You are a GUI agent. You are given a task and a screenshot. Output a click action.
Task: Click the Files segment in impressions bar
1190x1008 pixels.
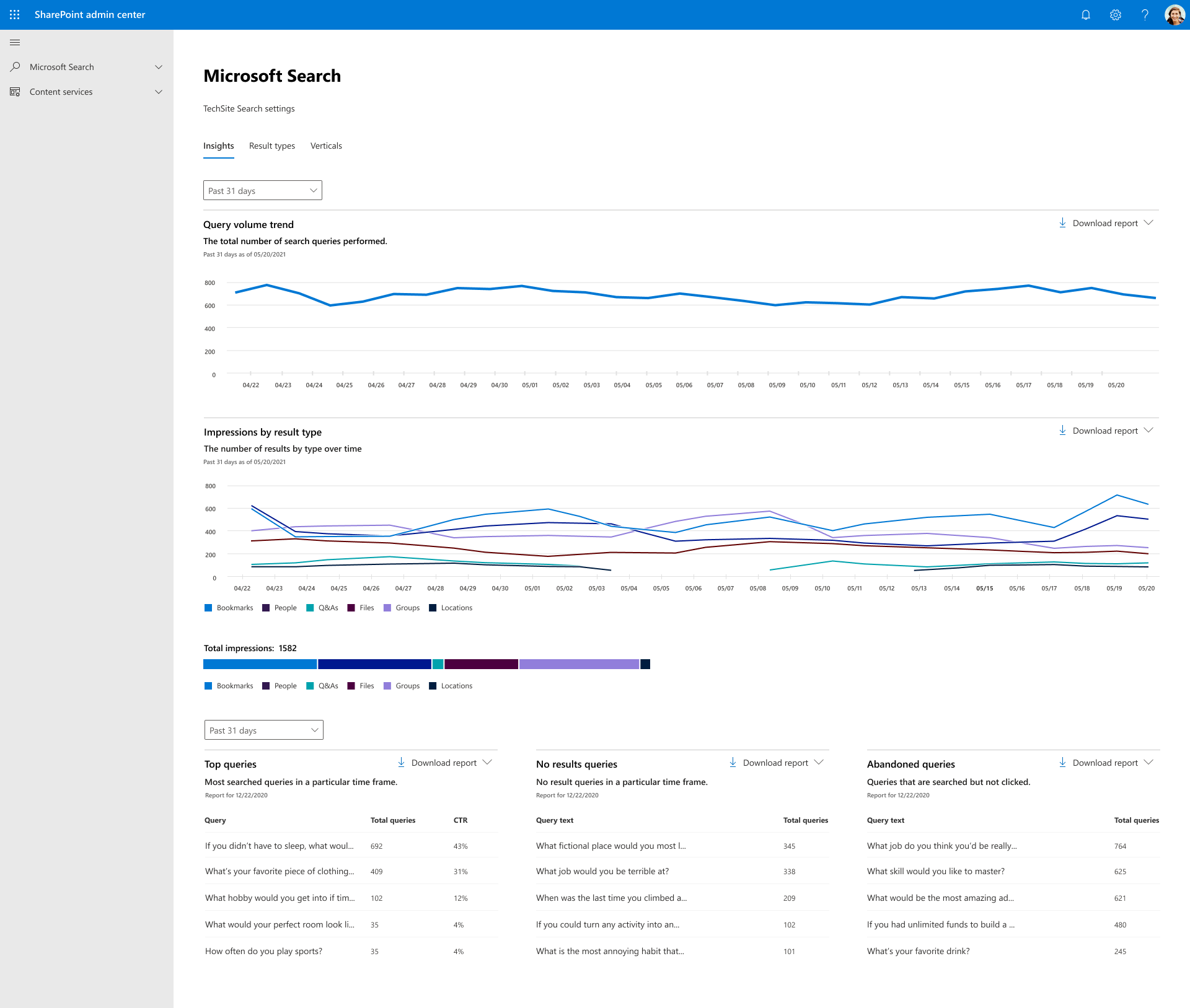point(480,664)
